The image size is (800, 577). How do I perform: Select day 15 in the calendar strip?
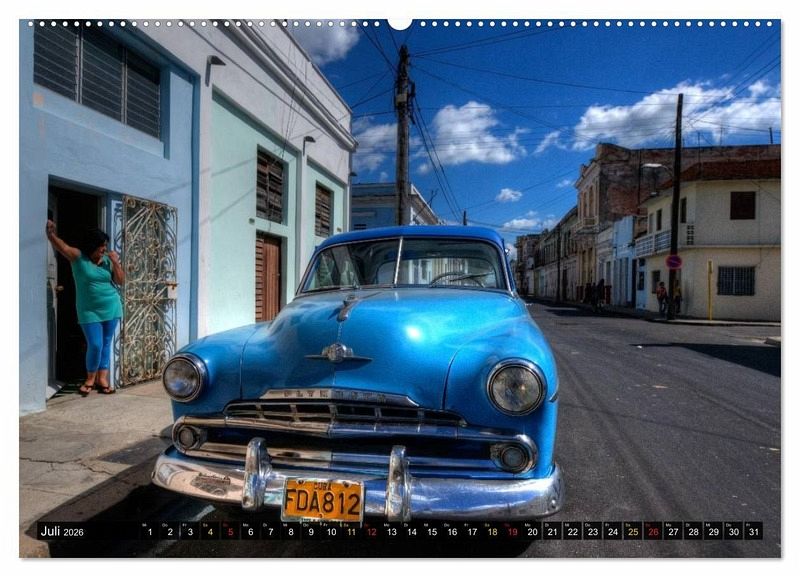431,531
